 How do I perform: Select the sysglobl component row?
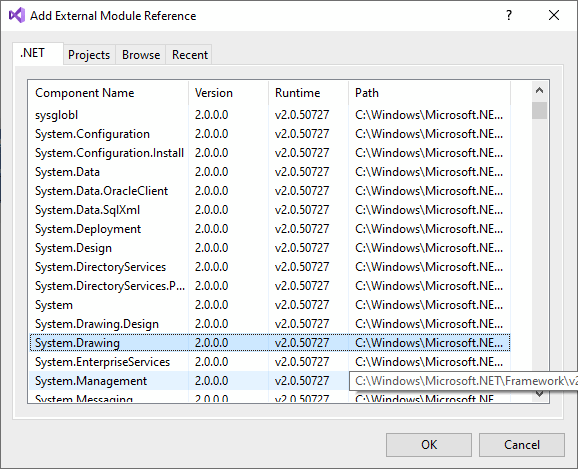(x=270, y=115)
